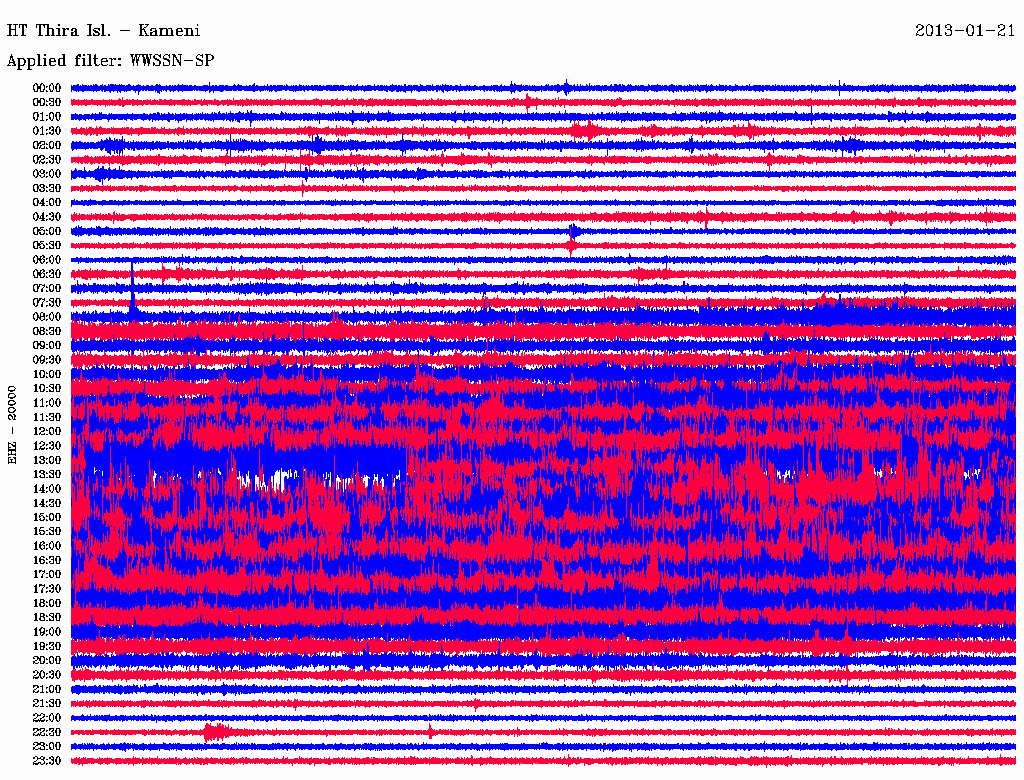Select the 00:00 time label
This screenshot has width=1024, height=780.
coord(46,88)
